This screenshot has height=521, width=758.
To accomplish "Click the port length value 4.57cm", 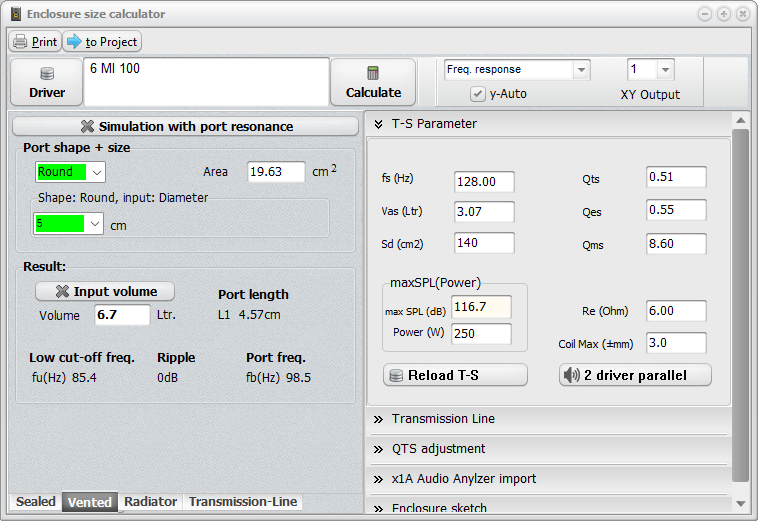I will 259,315.
